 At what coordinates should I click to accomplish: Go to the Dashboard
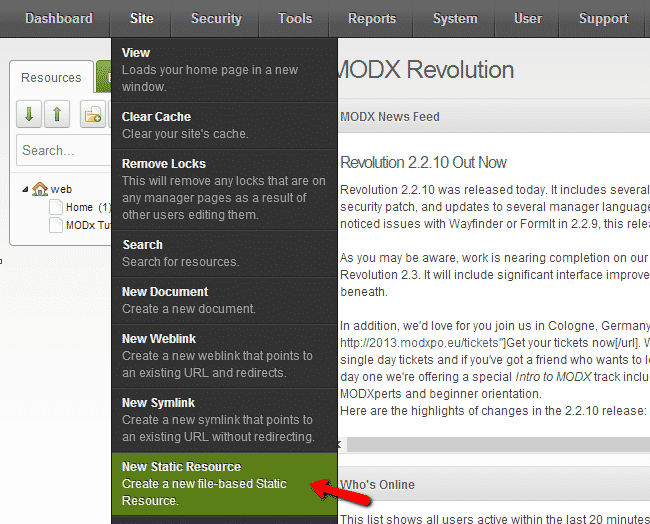pos(58,18)
